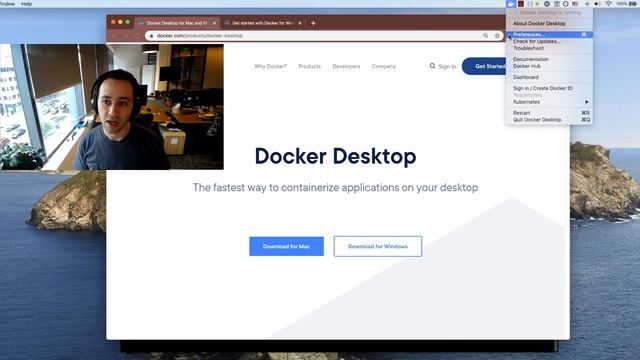Bookmark page with the star icon
Image resolution: width=640 pixels, height=360 pixels.
tap(497, 36)
